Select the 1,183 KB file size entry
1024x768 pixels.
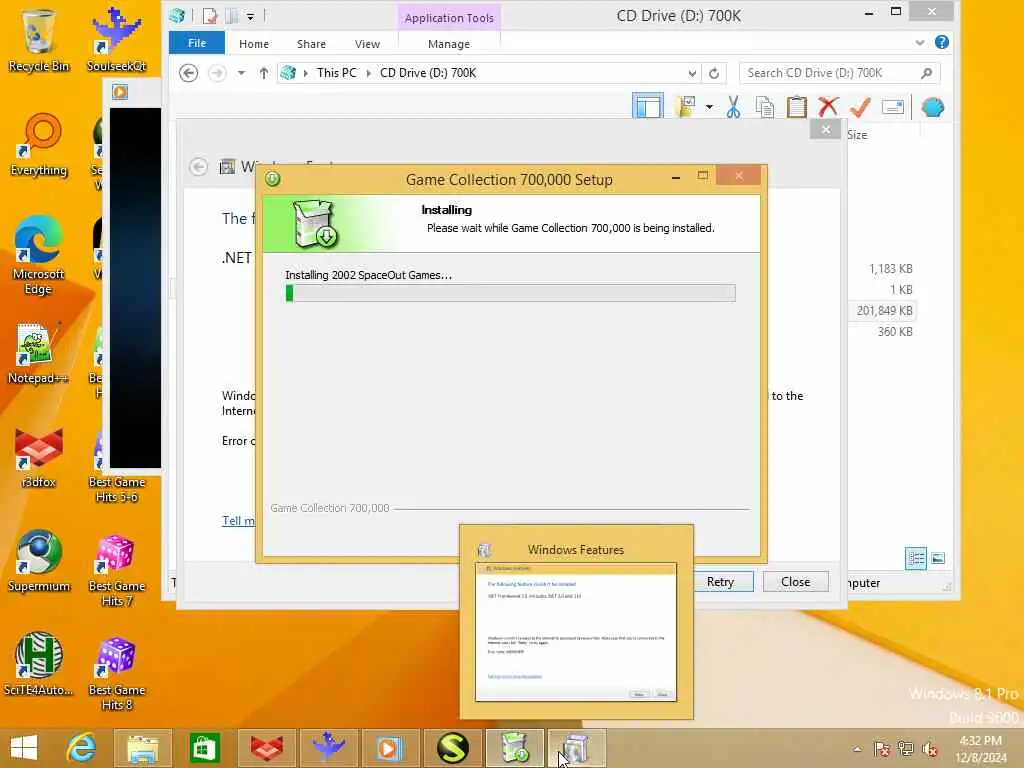(x=890, y=268)
